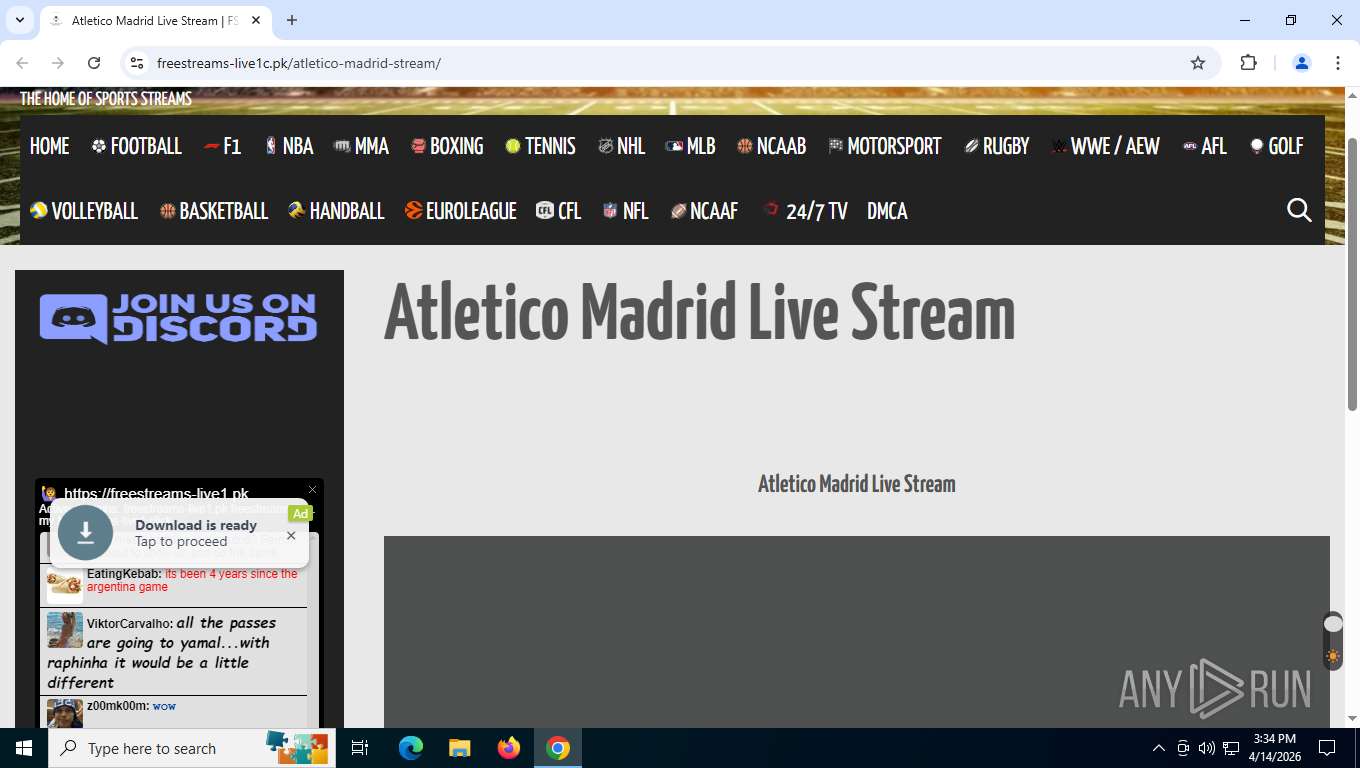This screenshot has width=1360, height=768.
Task: Click the browser back arrow
Action: coord(22,63)
